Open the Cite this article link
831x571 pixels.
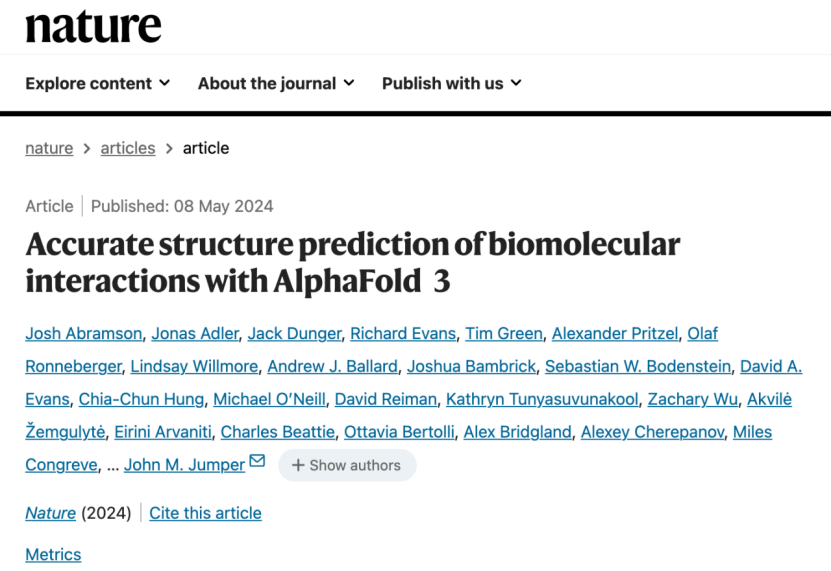pos(205,513)
